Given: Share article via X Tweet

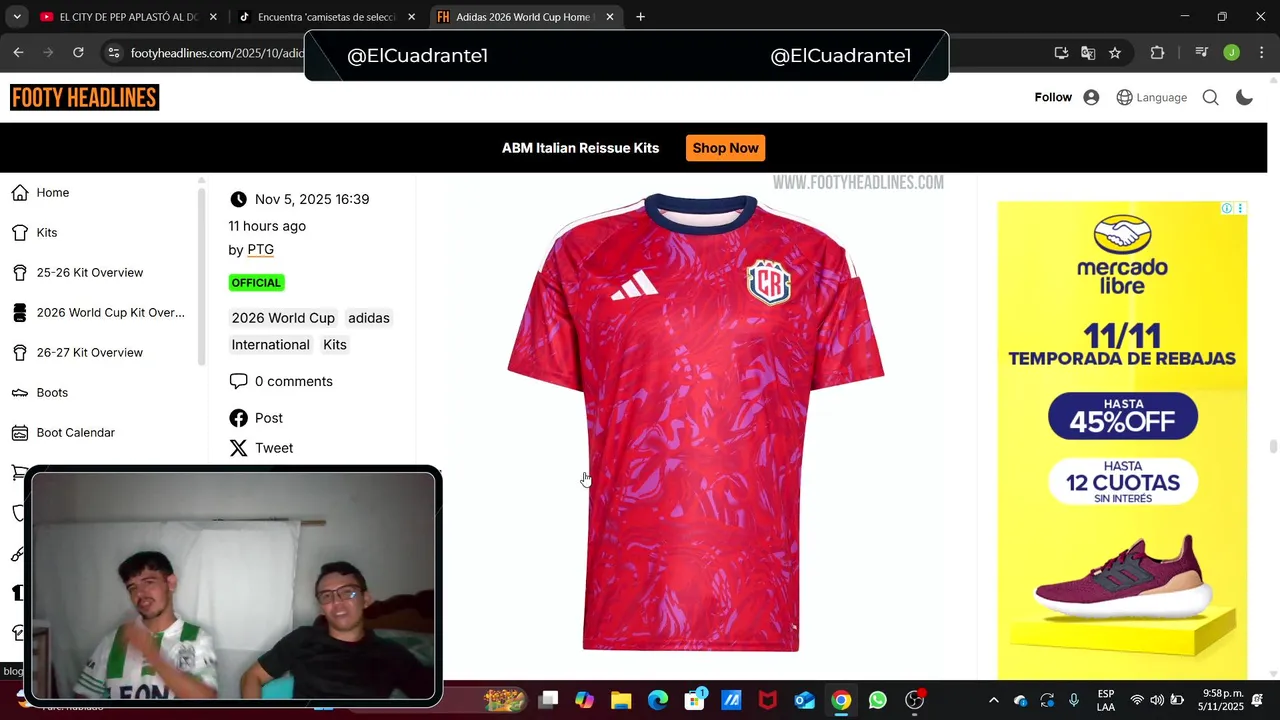Looking at the screenshot, I should (x=261, y=448).
